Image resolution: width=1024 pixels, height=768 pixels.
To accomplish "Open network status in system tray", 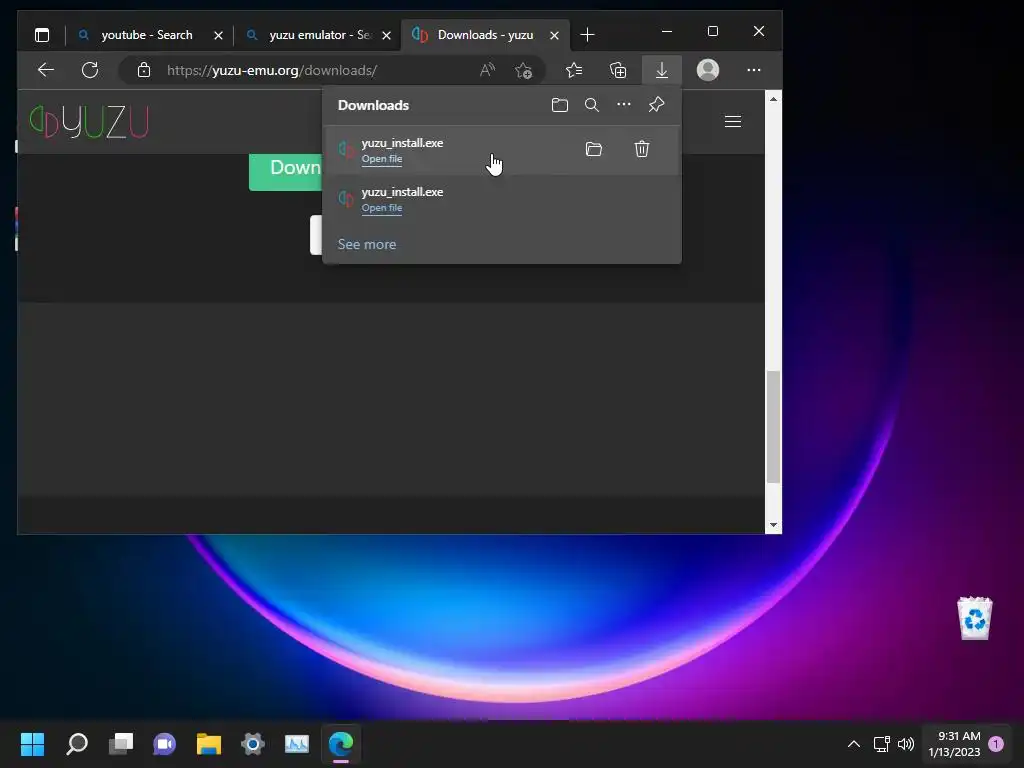I will 882,744.
